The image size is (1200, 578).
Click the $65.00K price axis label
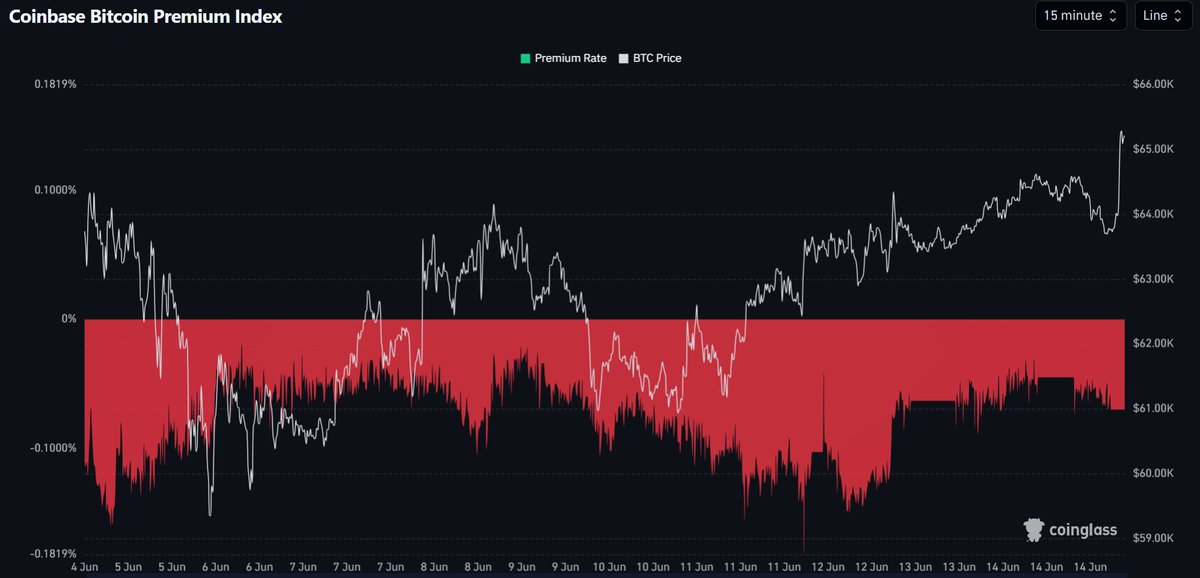click(x=1152, y=149)
